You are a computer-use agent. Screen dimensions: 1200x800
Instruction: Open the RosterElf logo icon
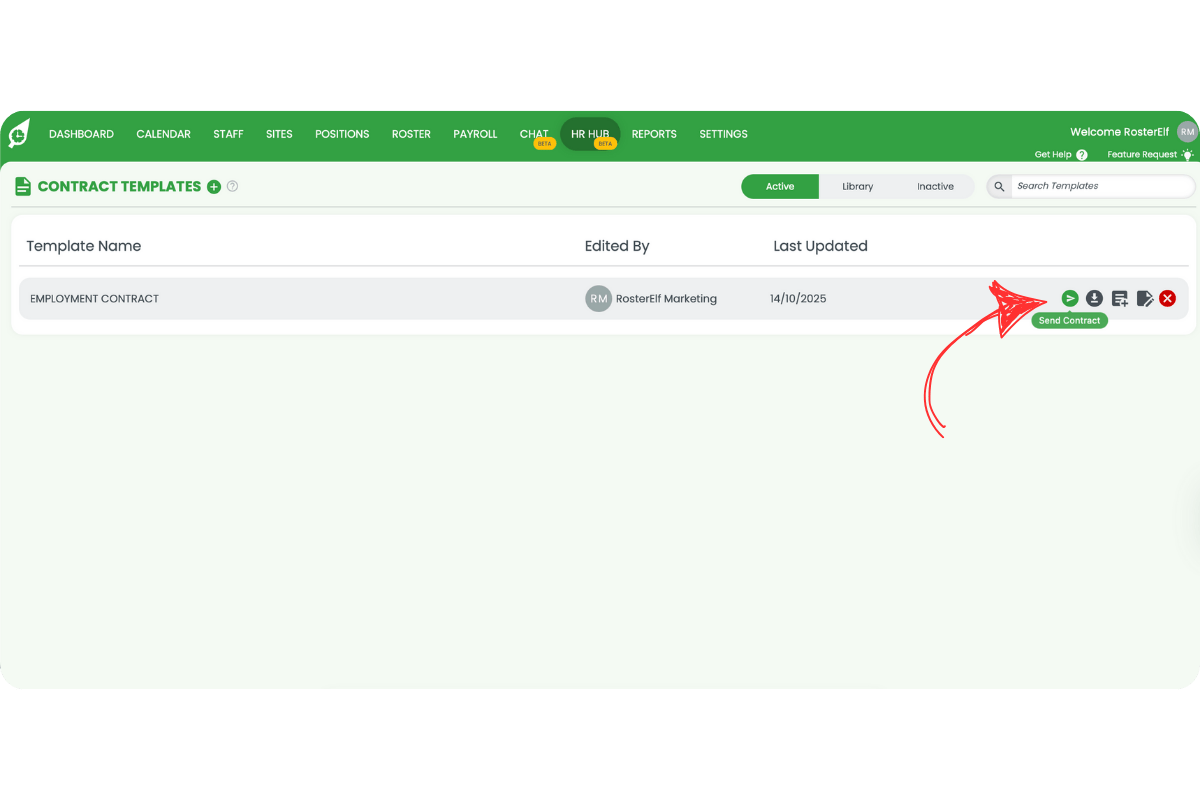coord(18,134)
